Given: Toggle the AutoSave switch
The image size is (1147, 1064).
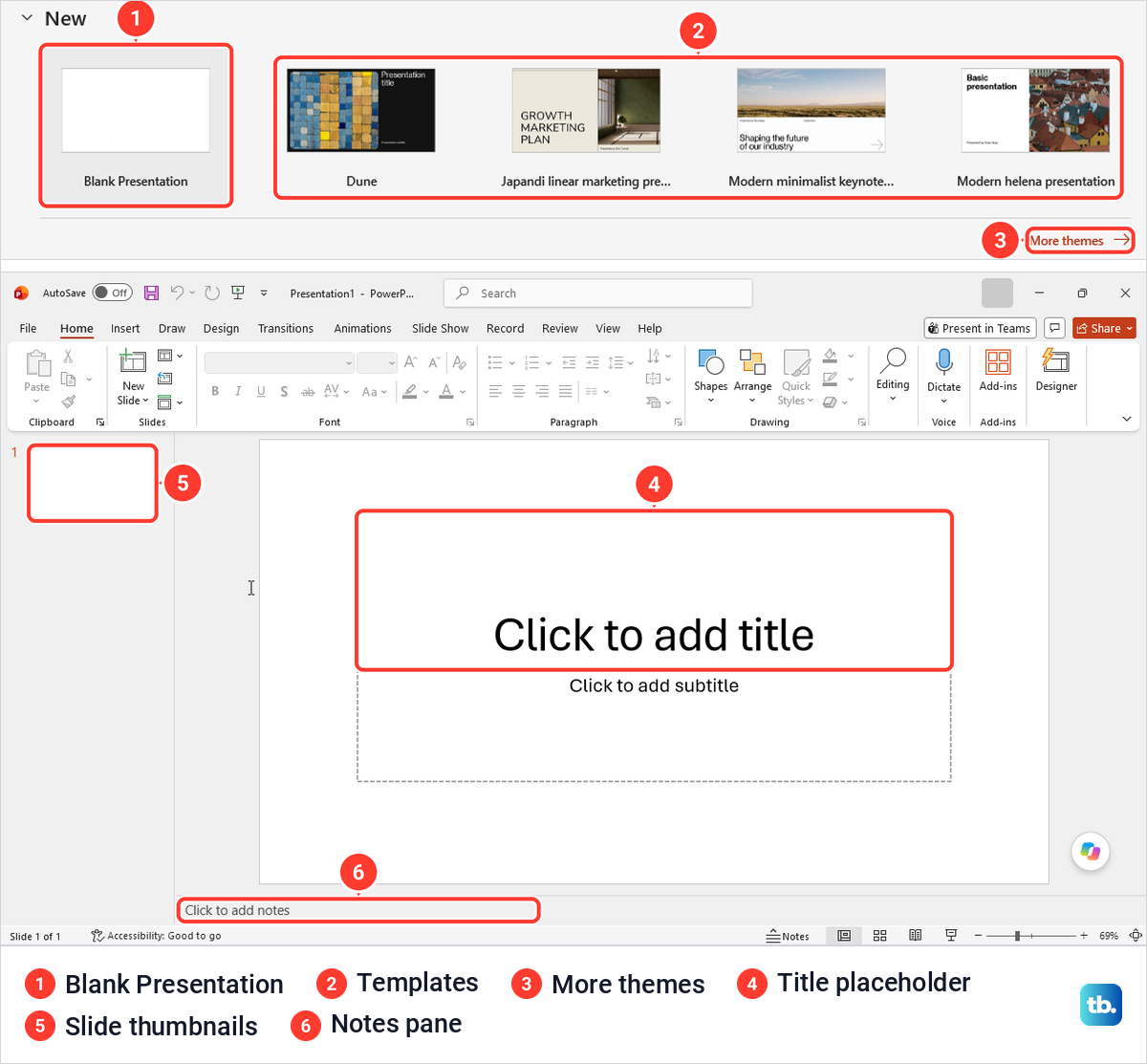Looking at the screenshot, I should point(112,293).
